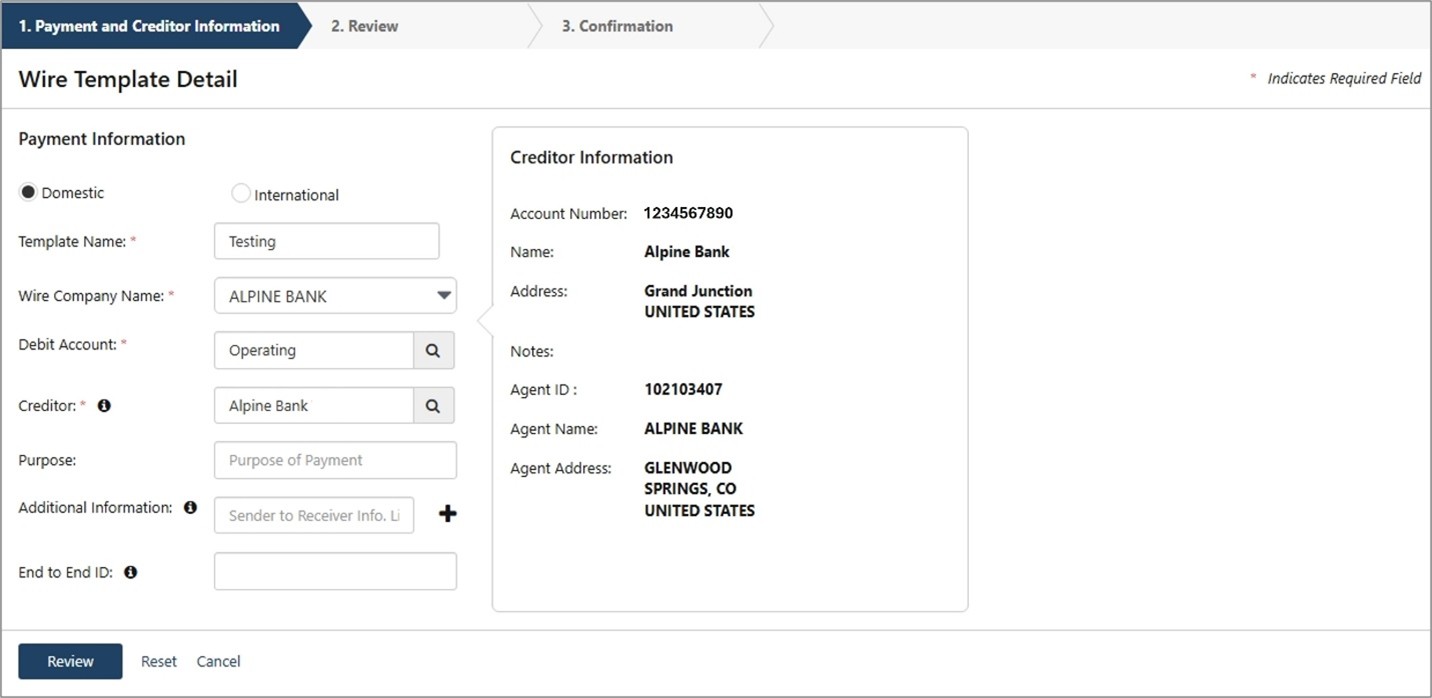Click the info icon next to Creditor label
The image size is (1432, 698).
pos(104,406)
